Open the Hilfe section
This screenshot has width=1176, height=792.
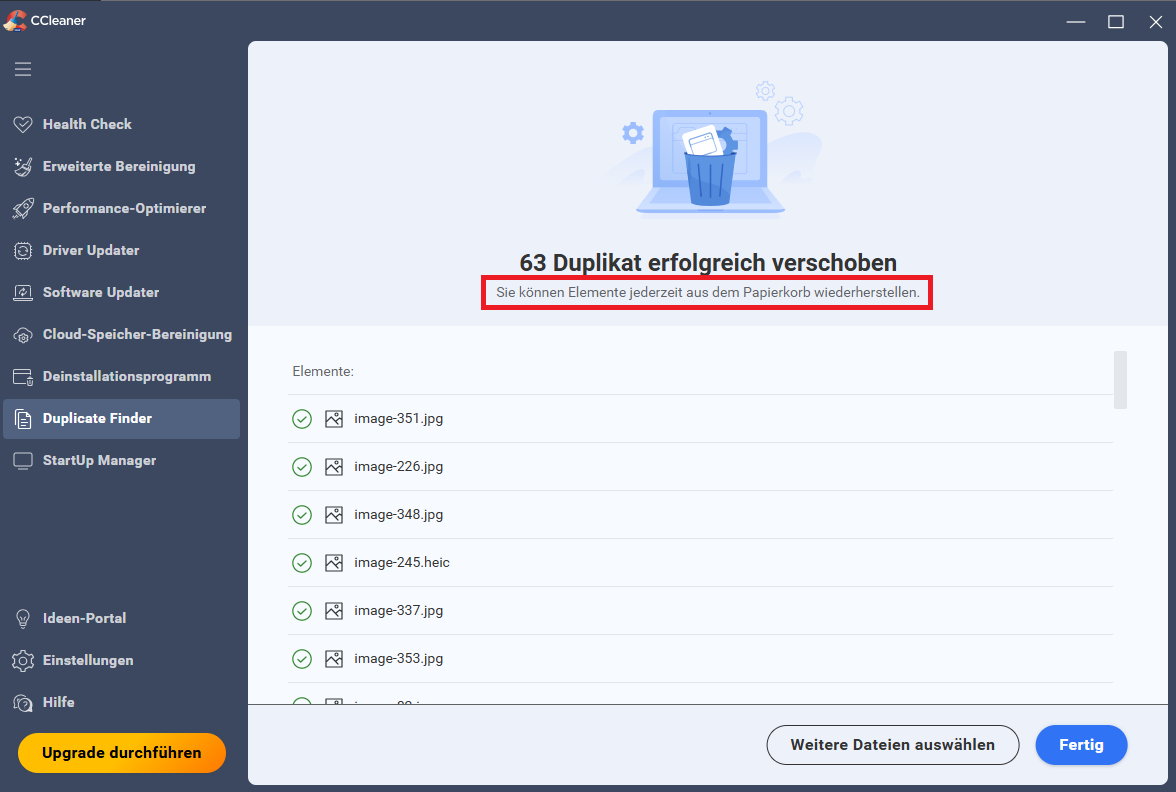(x=58, y=703)
